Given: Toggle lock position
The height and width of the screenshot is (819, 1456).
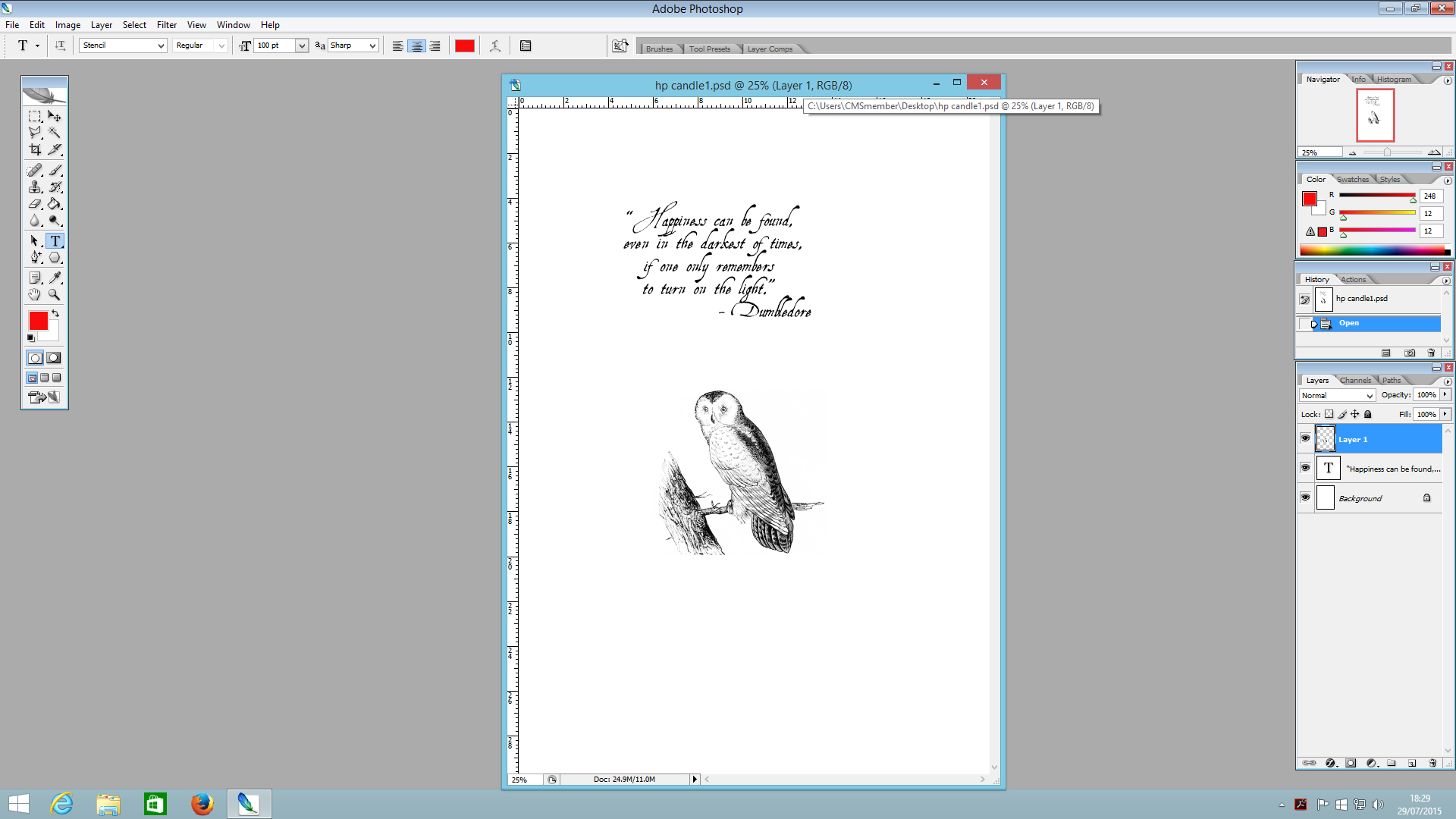Looking at the screenshot, I should tap(1355, 414).
